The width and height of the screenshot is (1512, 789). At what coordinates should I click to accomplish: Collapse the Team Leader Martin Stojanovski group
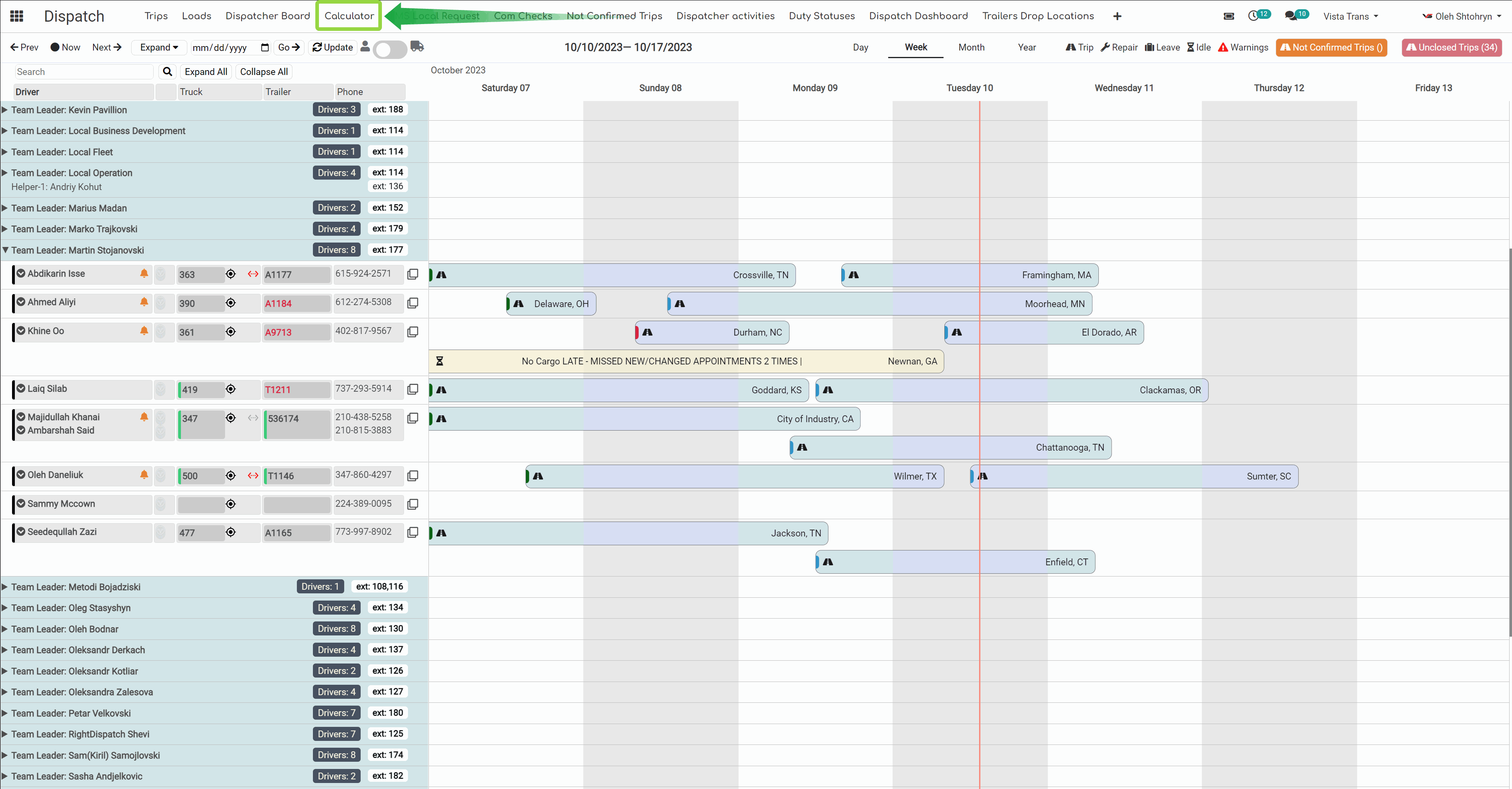pos(5,250)
